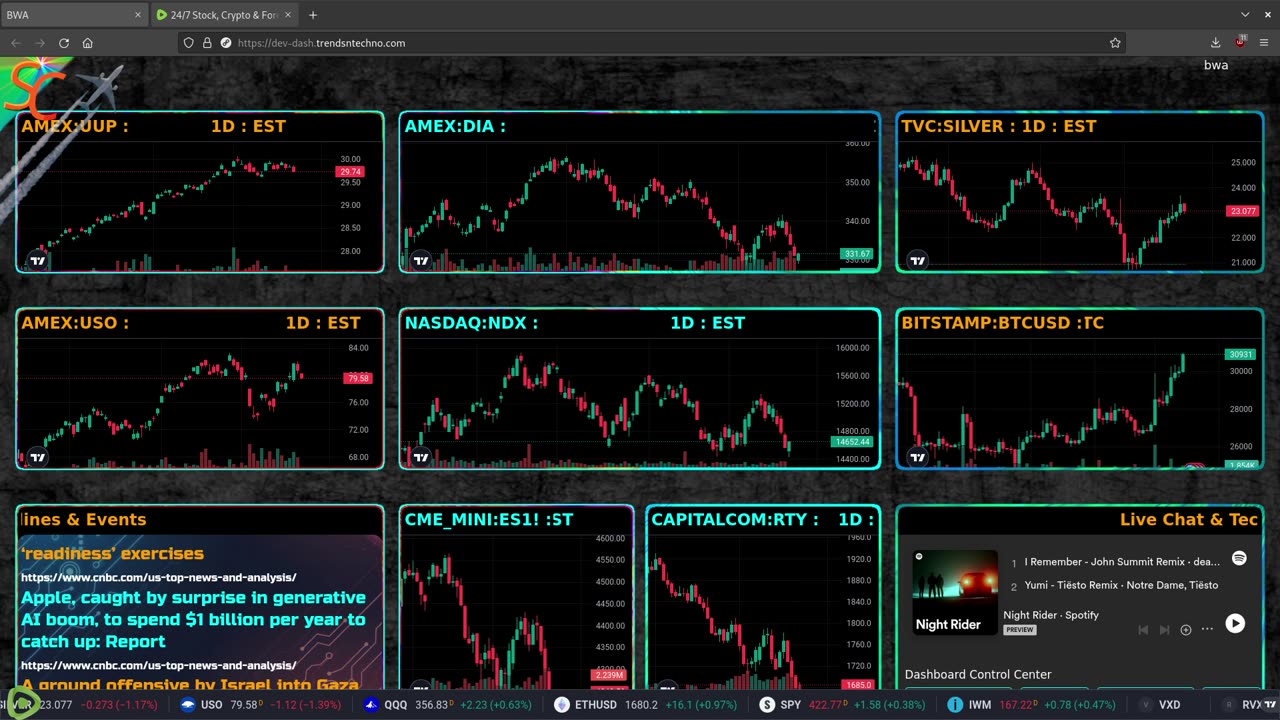Switch to the 24/7 Stock, Crypto tab
This screenshot has height=720, width=1280.
click(x=225, y=15)
